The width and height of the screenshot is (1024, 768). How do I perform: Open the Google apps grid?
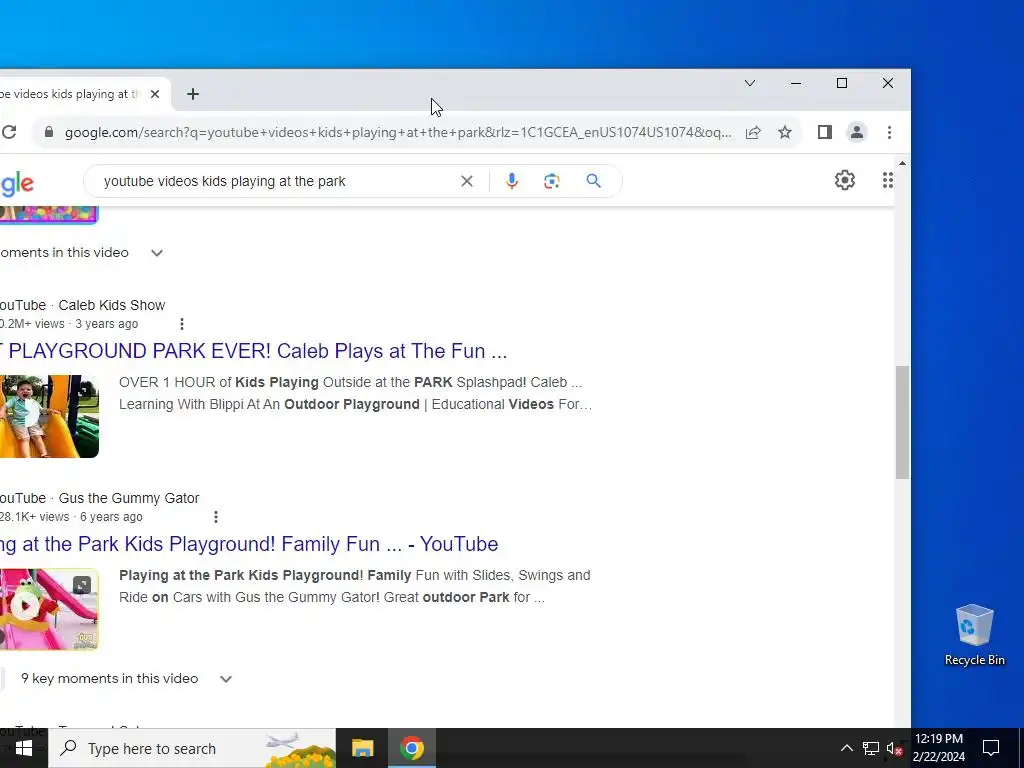coord(888,180)
